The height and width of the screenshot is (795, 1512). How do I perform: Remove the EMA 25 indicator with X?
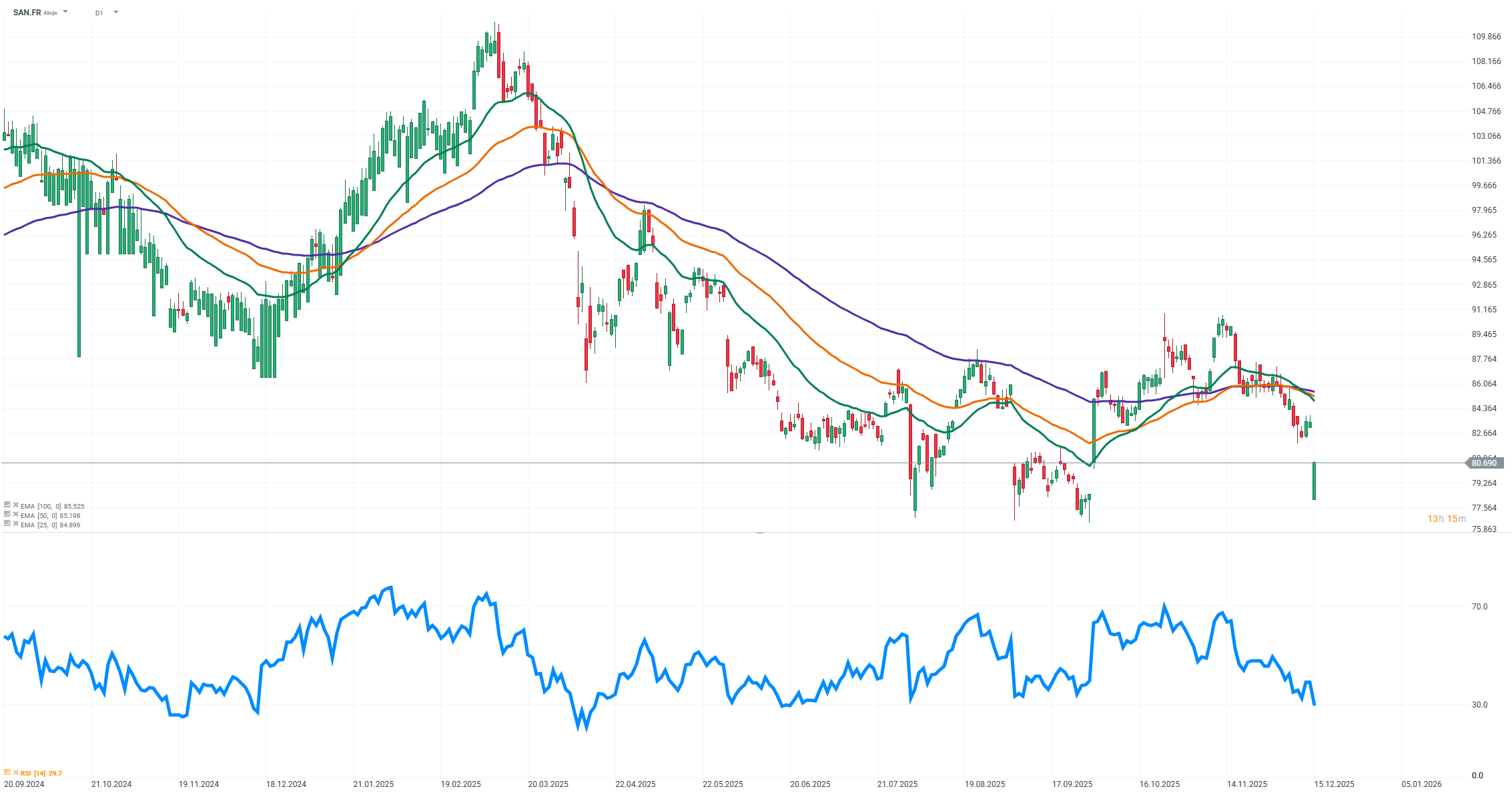(x=16, y=524)
